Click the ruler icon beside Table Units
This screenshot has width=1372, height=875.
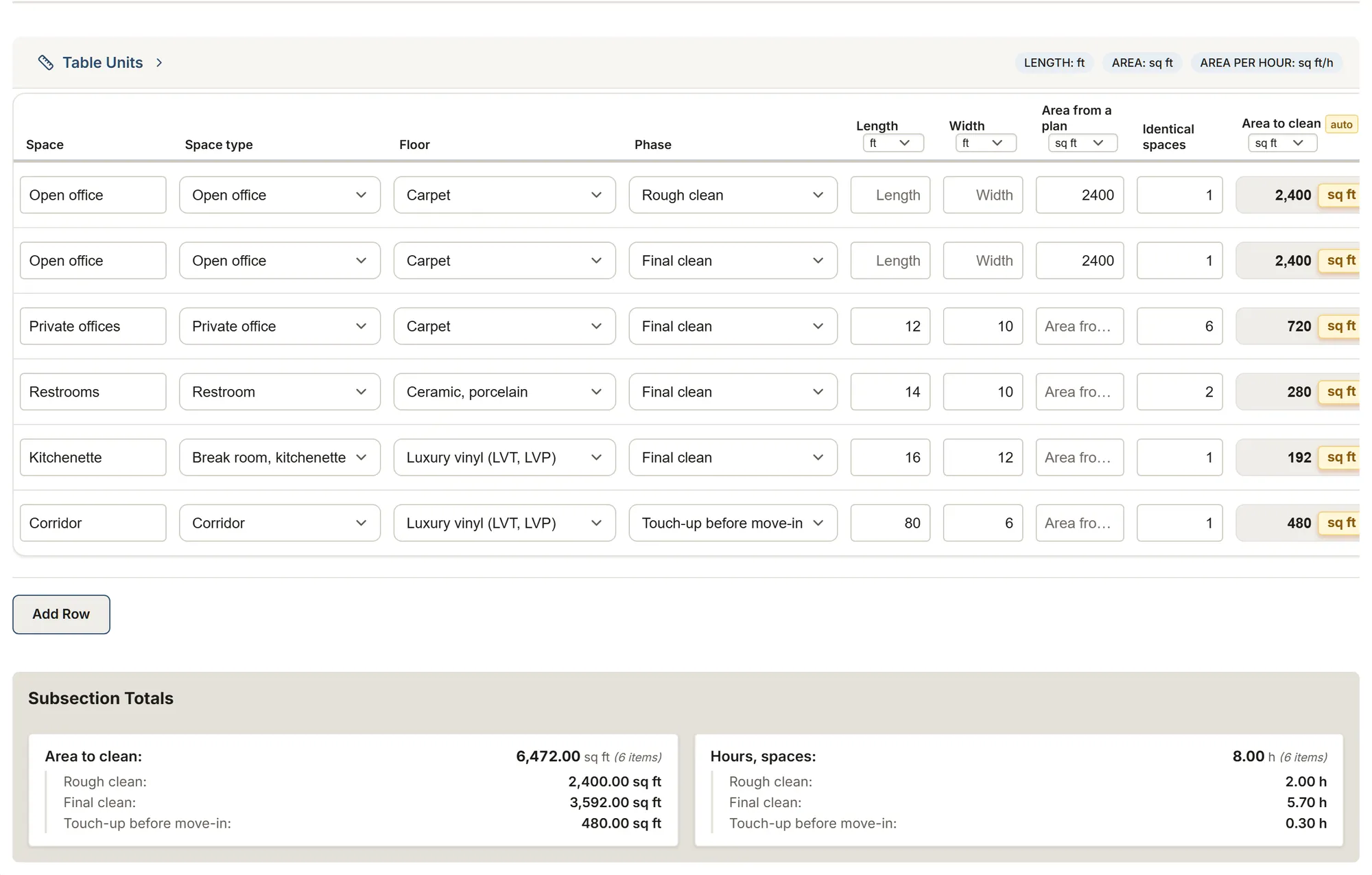pyautogui.click(x=46, y=62)
